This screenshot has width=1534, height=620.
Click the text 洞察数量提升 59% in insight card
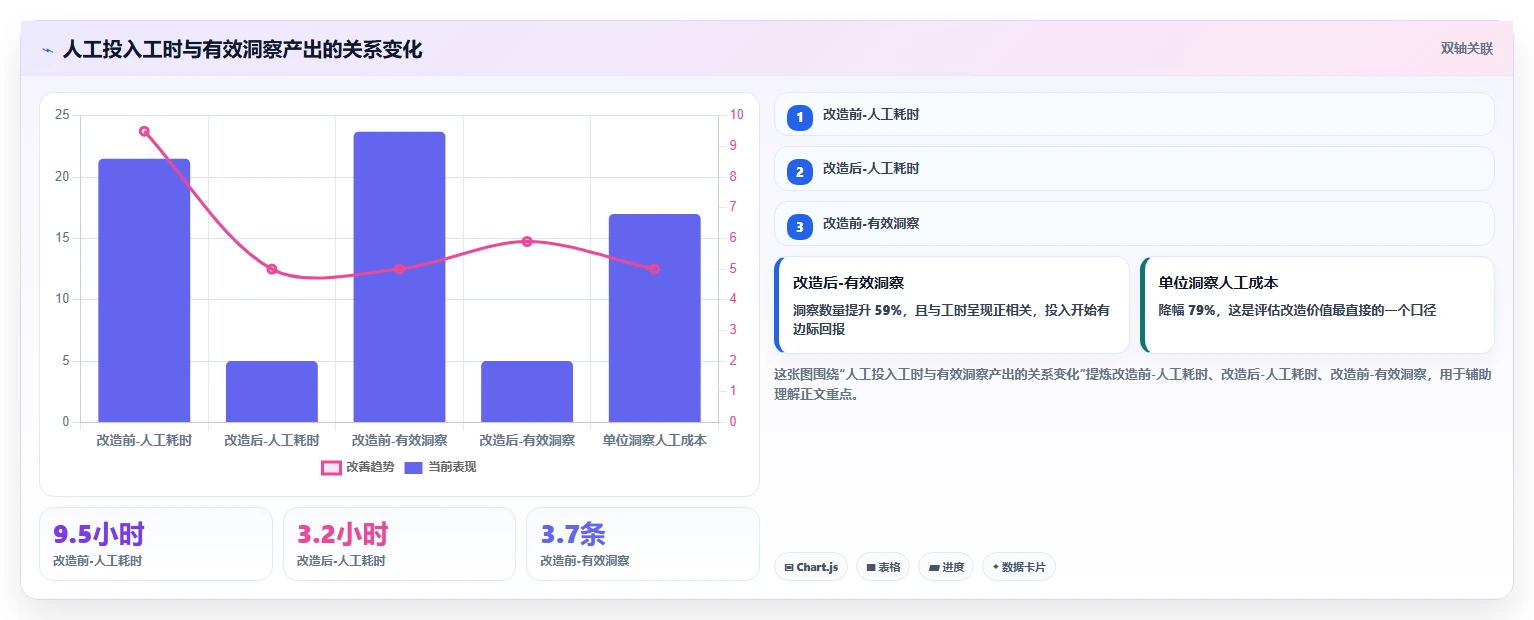pos(847,310)
